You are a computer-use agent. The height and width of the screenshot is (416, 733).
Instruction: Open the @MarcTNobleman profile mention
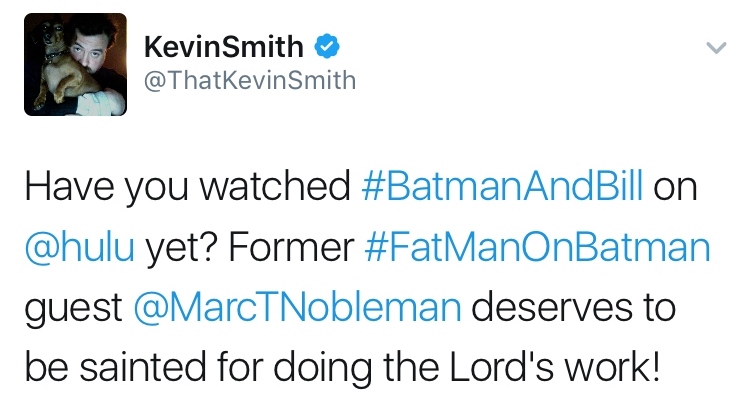pos(296,306)
